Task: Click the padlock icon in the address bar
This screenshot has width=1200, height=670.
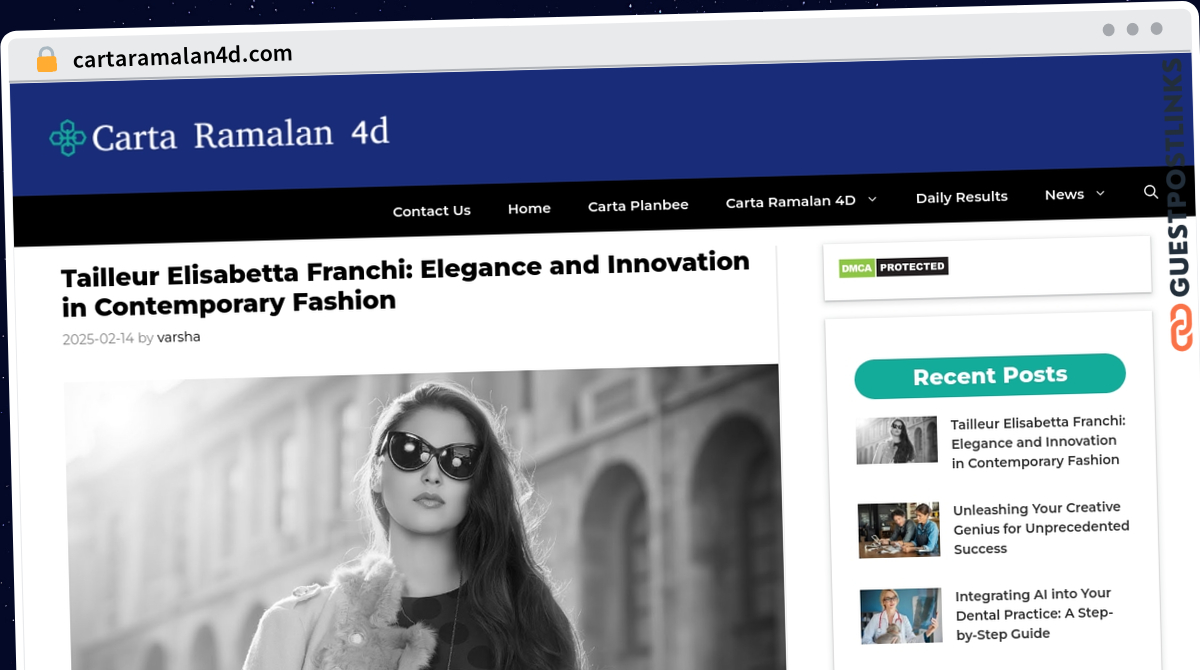Action: (47, 60)
